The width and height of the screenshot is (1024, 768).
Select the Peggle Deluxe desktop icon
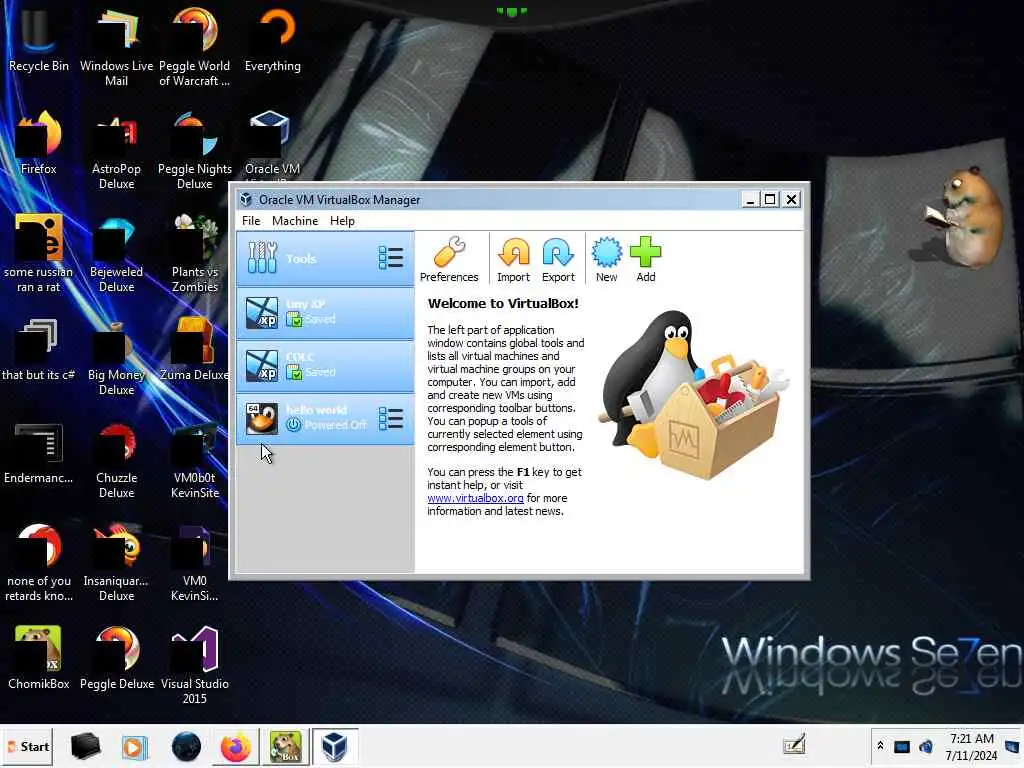[x=116, y=658]
